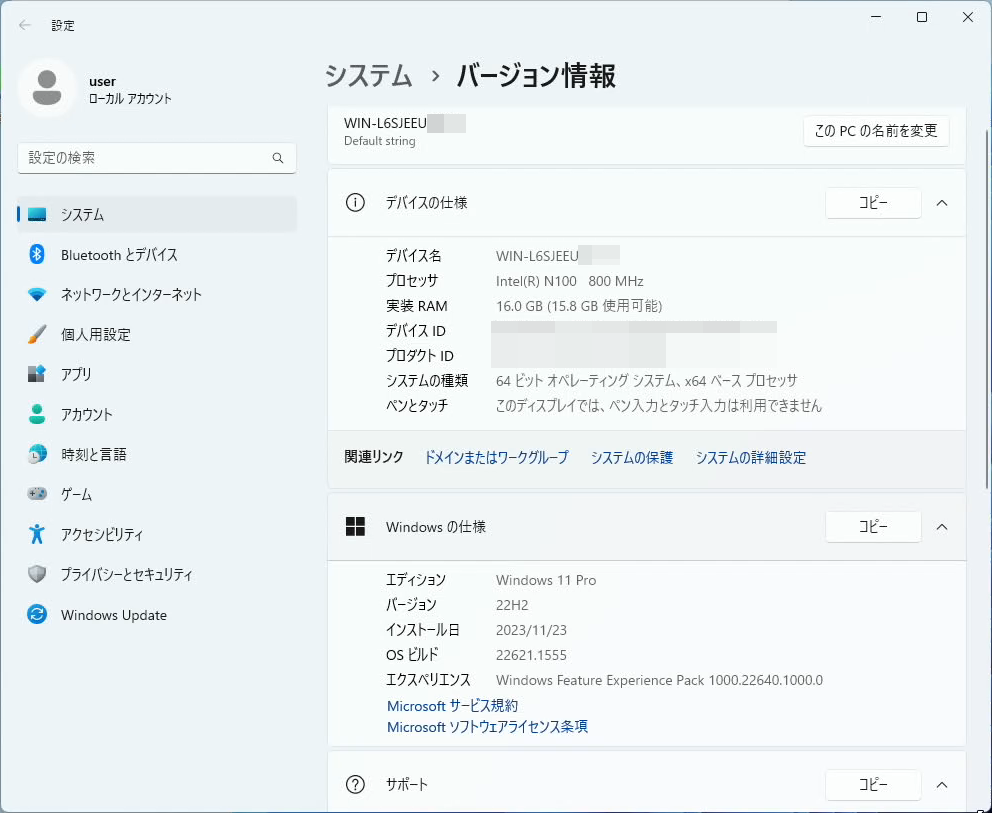Click the ゲーム controller icon

(x=37, y=493)
